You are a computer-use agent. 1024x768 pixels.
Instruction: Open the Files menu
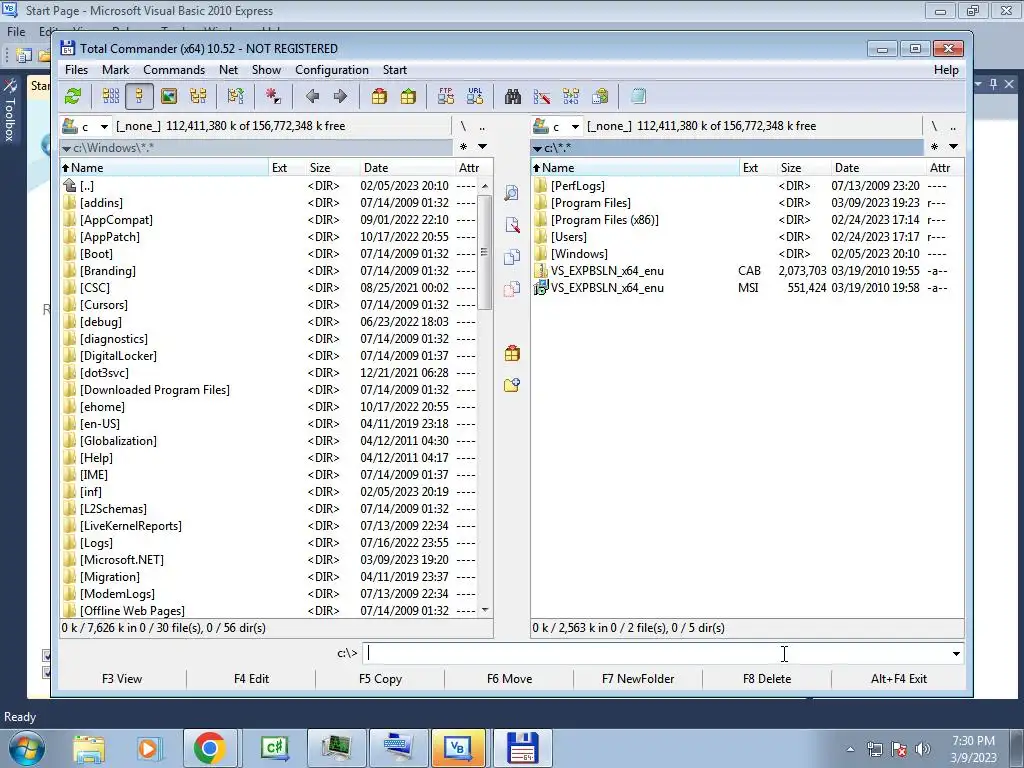click(76, 70)
